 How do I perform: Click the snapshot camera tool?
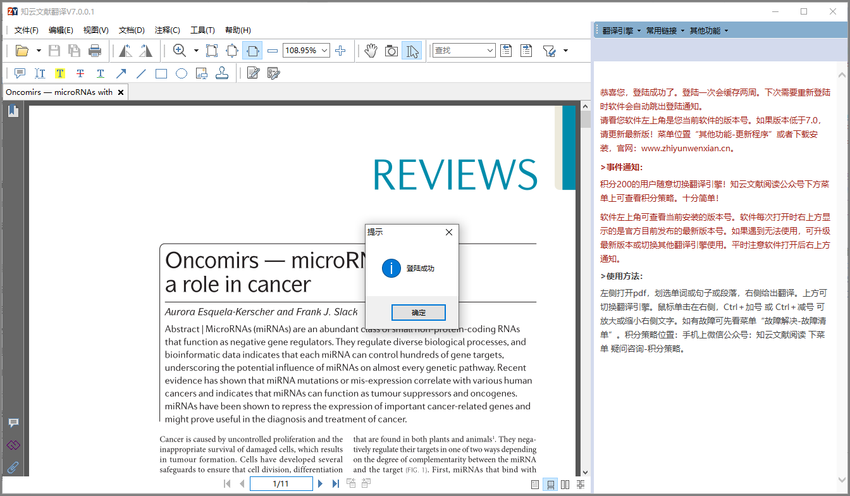[x=391, y=50]
